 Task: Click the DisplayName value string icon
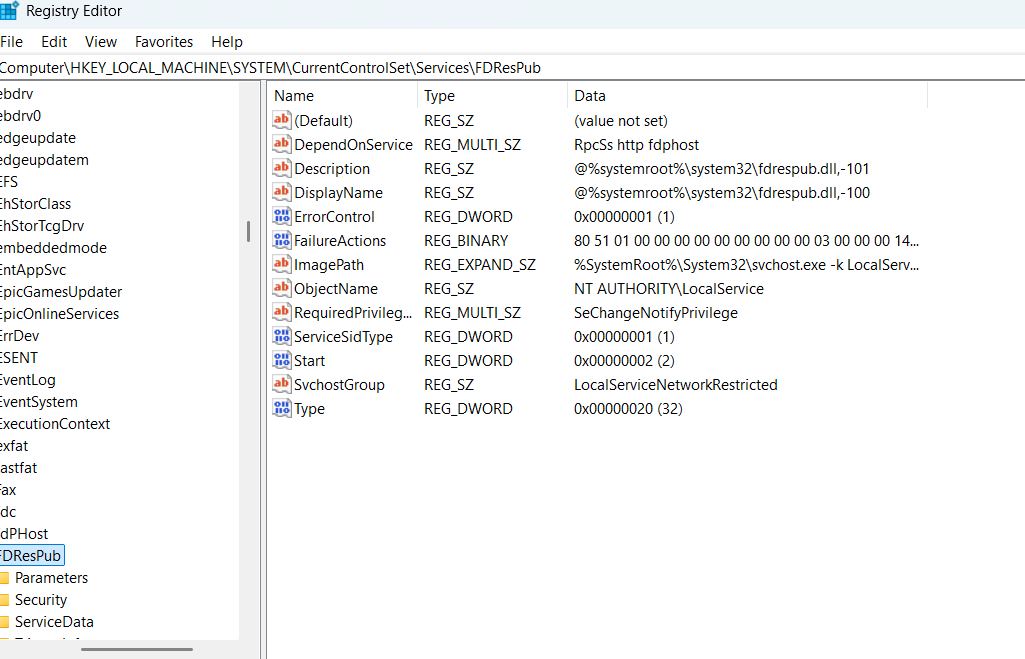pyautogui.click(x=282, y=192)
